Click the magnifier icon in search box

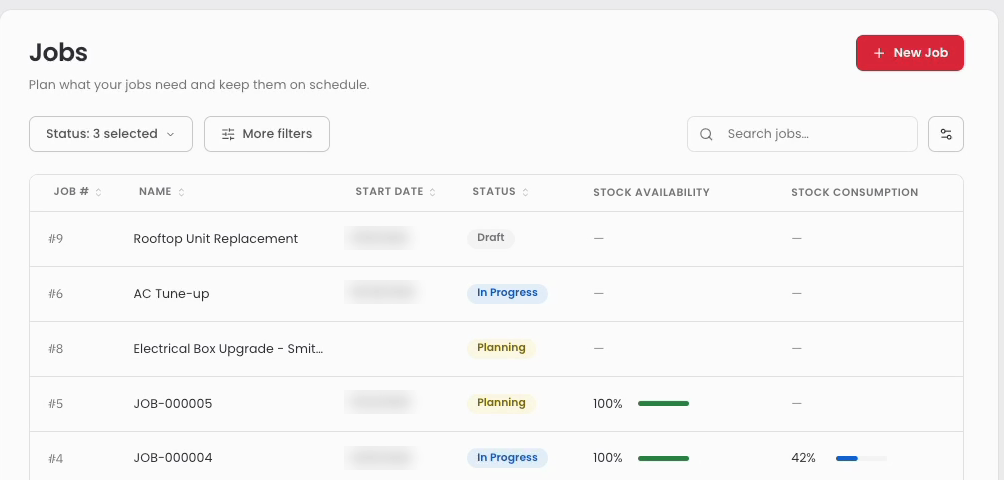[x=706, y=134]
